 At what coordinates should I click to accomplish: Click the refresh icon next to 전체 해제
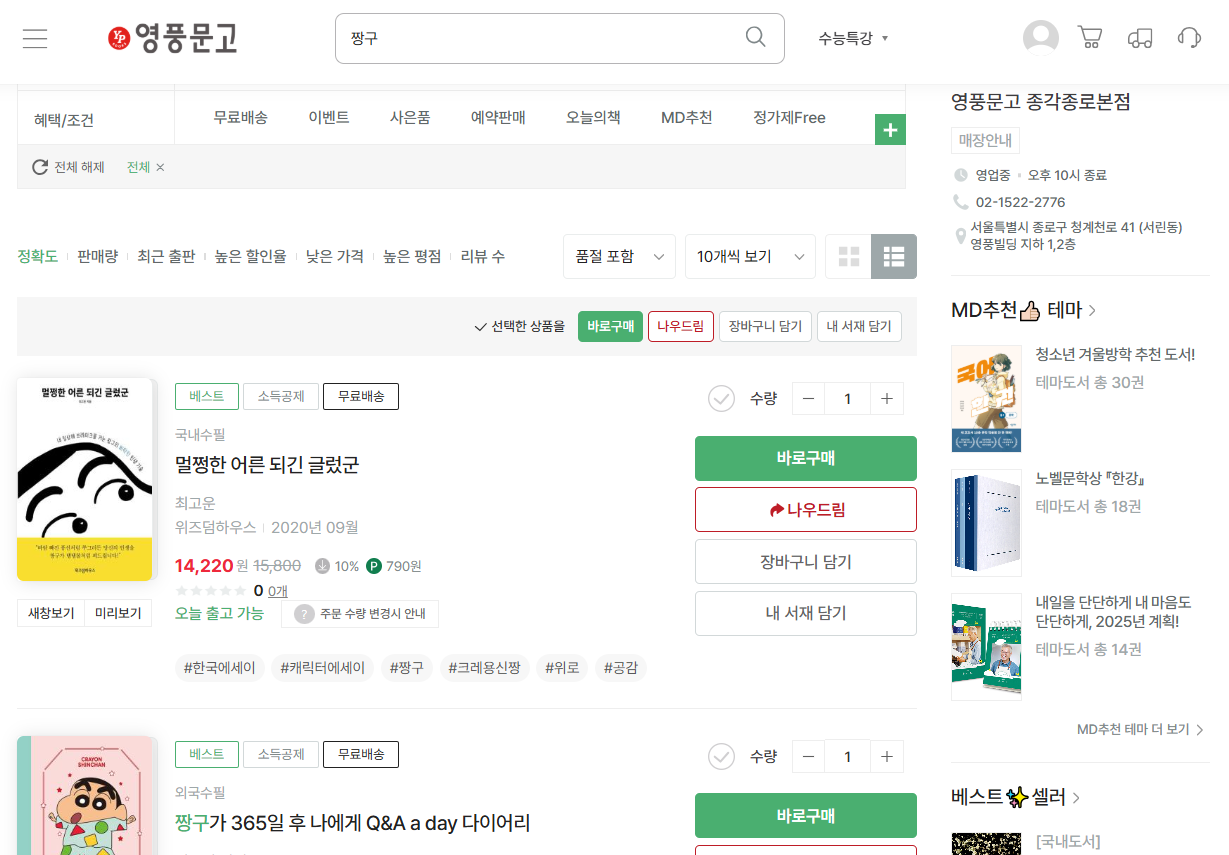pyautogui.click(x=39, y=167)
